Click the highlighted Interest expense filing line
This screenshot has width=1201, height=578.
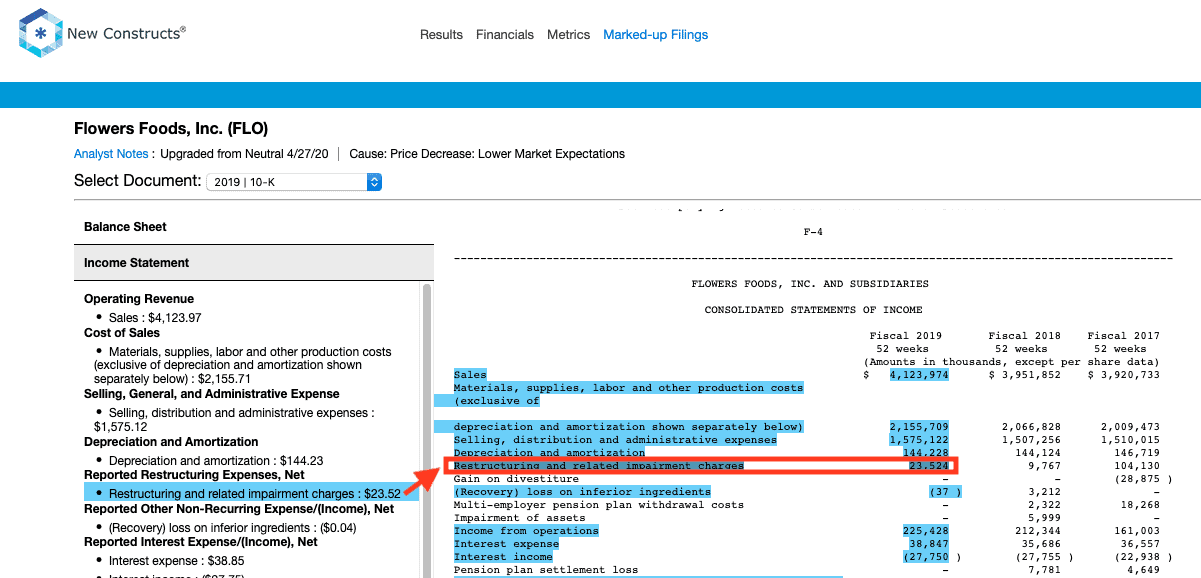click(506, 544)
